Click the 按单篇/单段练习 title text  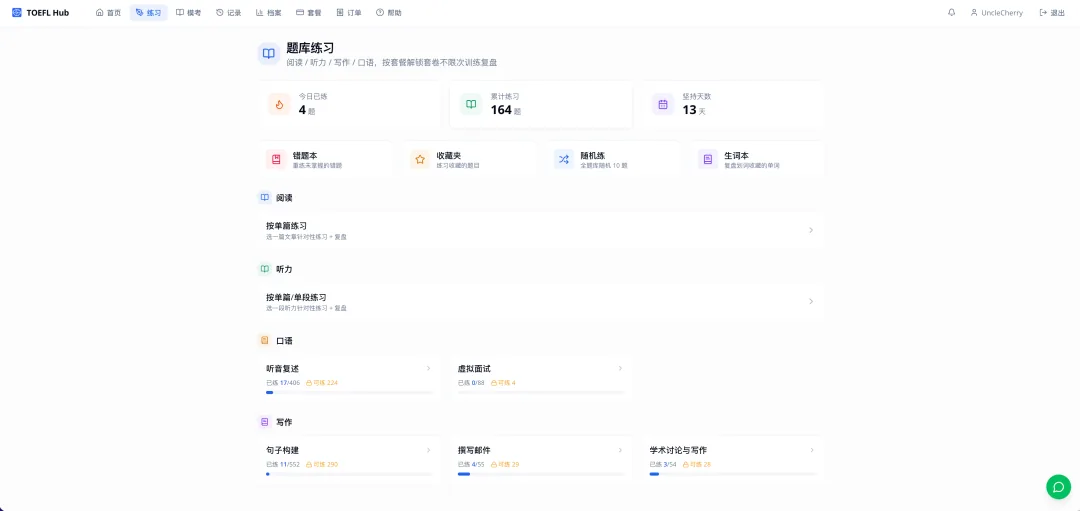(296, 298)
